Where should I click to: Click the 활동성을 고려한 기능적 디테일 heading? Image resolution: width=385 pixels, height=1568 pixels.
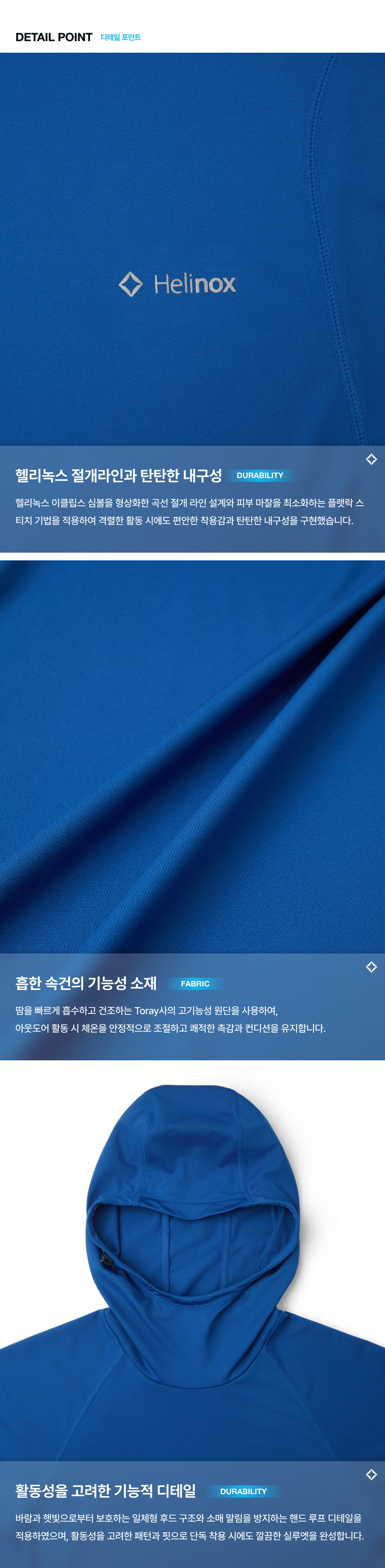tap(105, 1491)
